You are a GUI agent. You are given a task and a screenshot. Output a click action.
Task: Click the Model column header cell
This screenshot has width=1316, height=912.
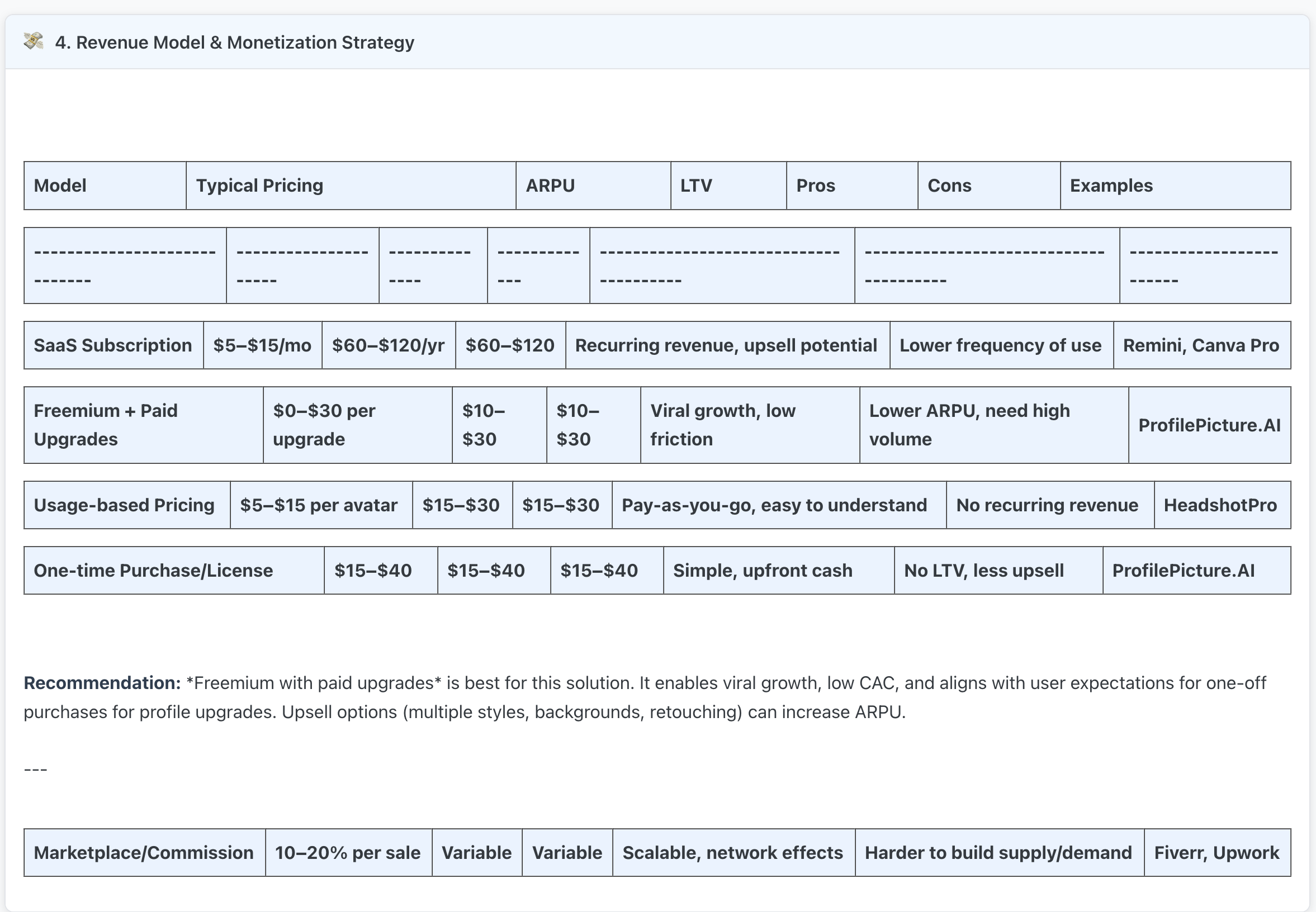(x=105, y=186)
